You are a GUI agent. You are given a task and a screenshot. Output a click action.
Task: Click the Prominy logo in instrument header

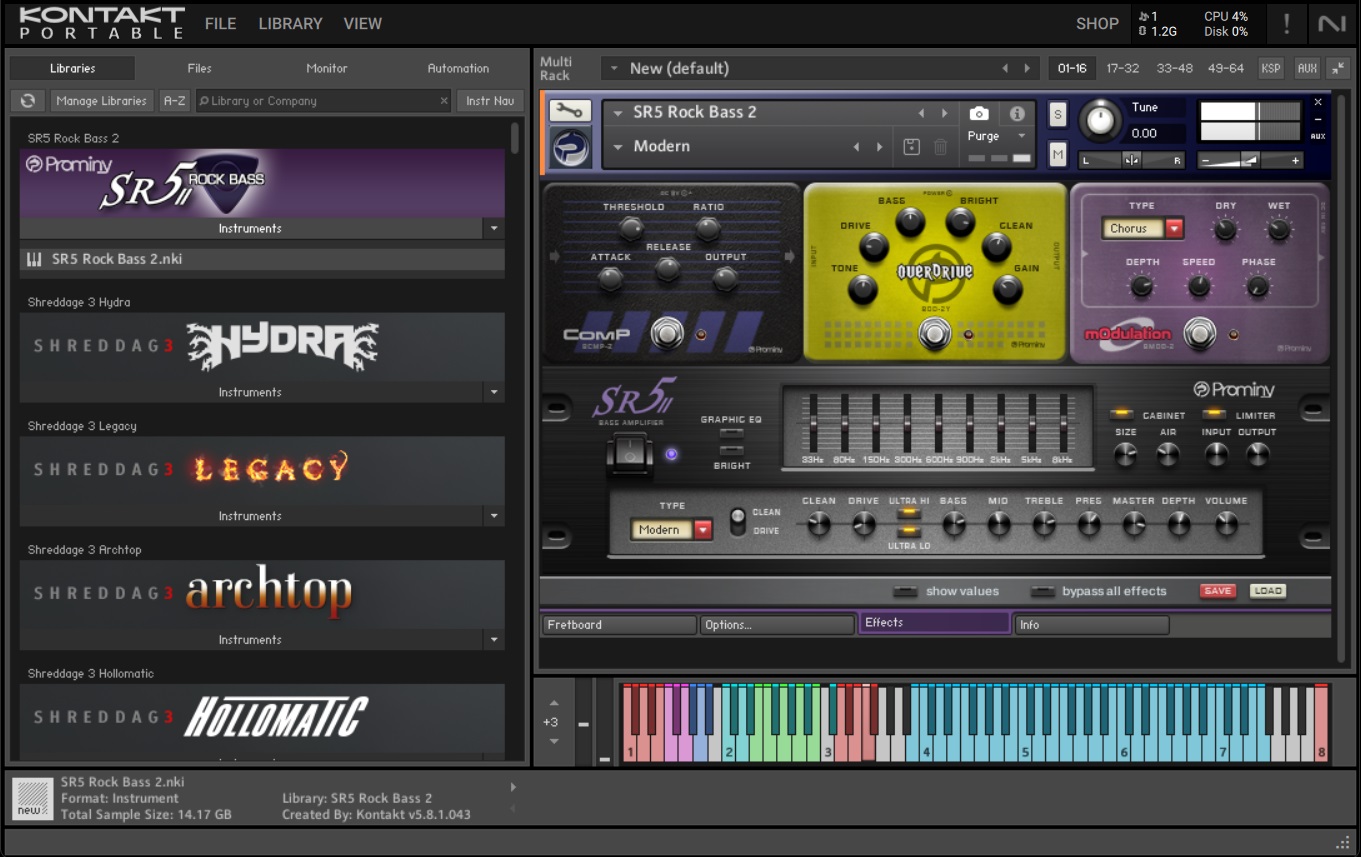click(x=569, y=147)
